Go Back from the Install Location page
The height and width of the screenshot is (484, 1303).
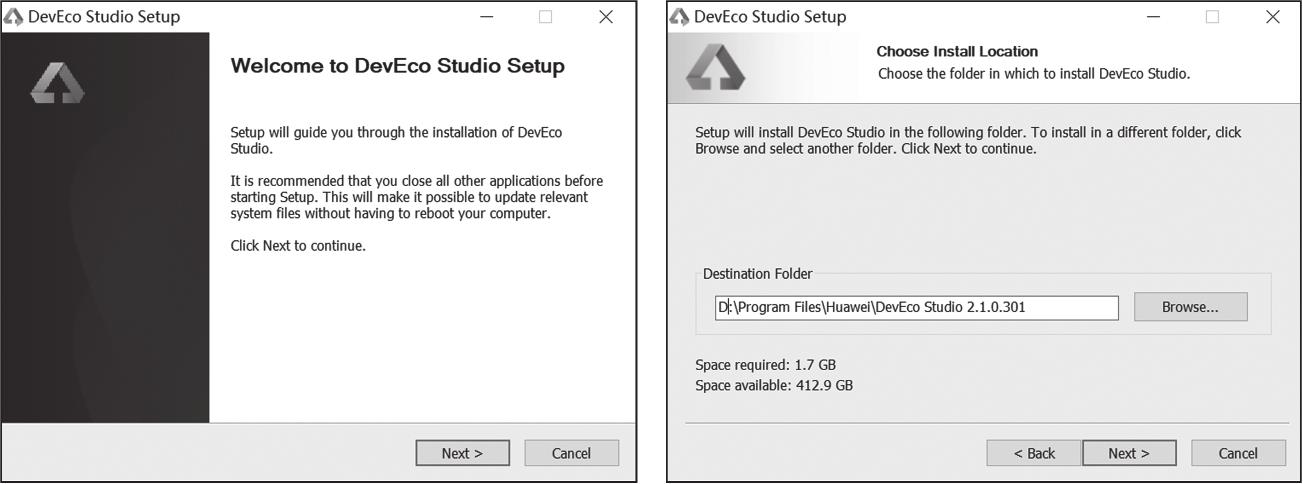pyautogui.click(x=1033, y=453)
